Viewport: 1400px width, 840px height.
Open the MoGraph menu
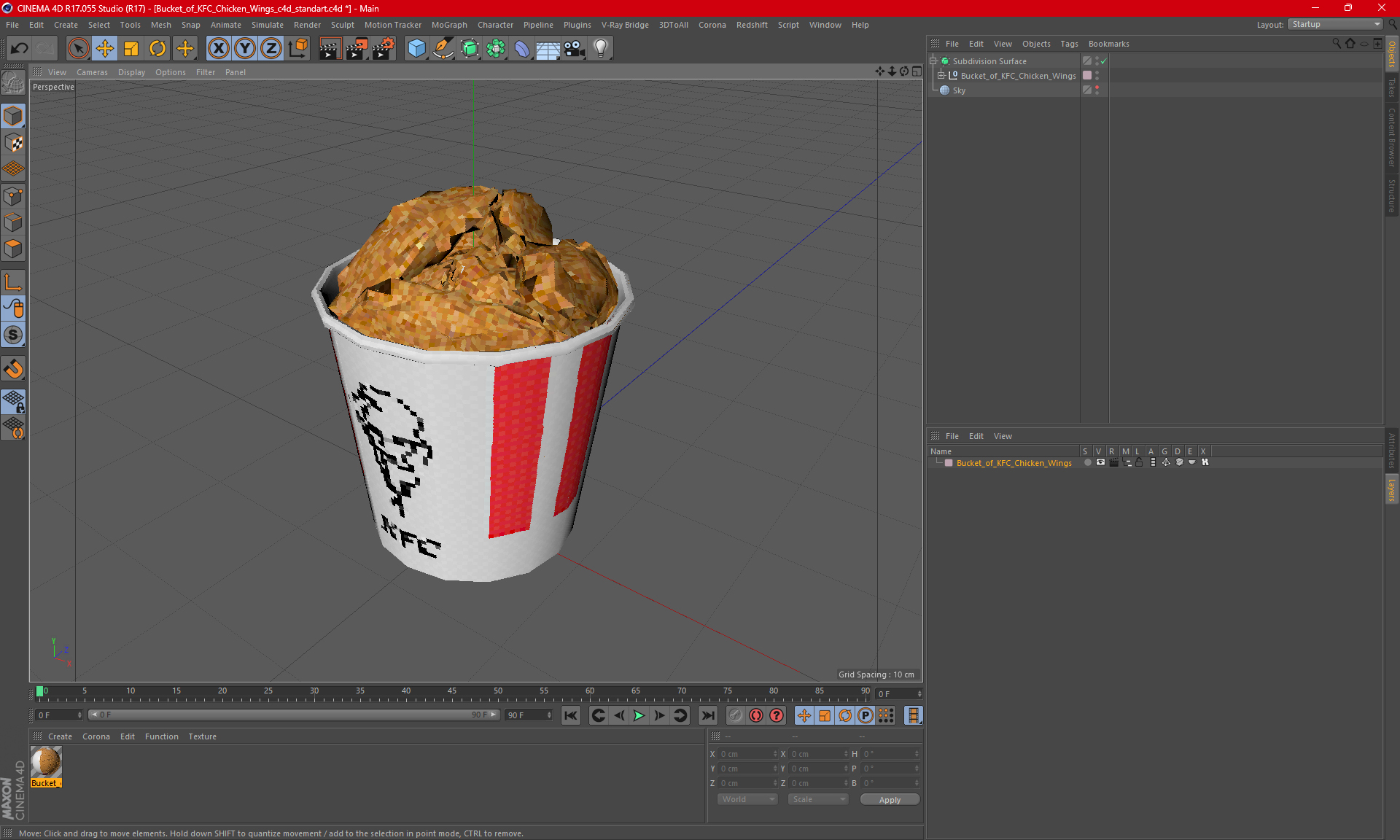pyautogui.click(x=449, y=25)
